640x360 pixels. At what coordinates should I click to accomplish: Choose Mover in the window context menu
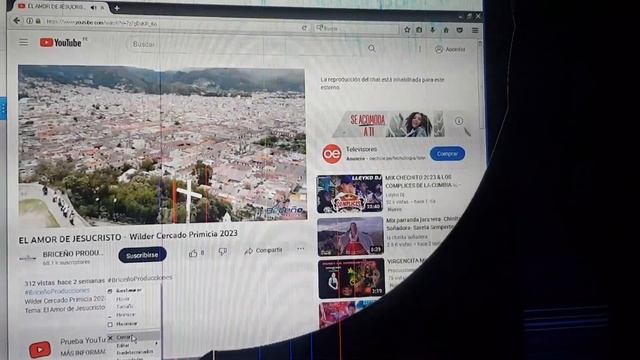(x=122, y=299)
